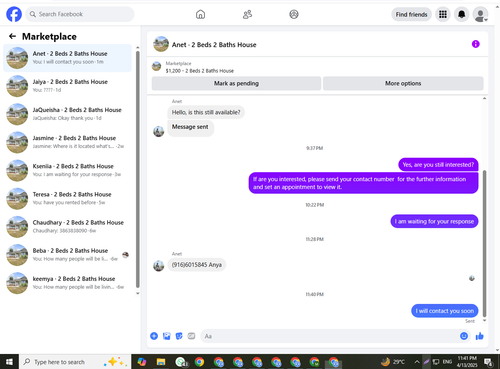Click Mark as pending
This screenshot has width=500, height=369.
coord(236,83)
